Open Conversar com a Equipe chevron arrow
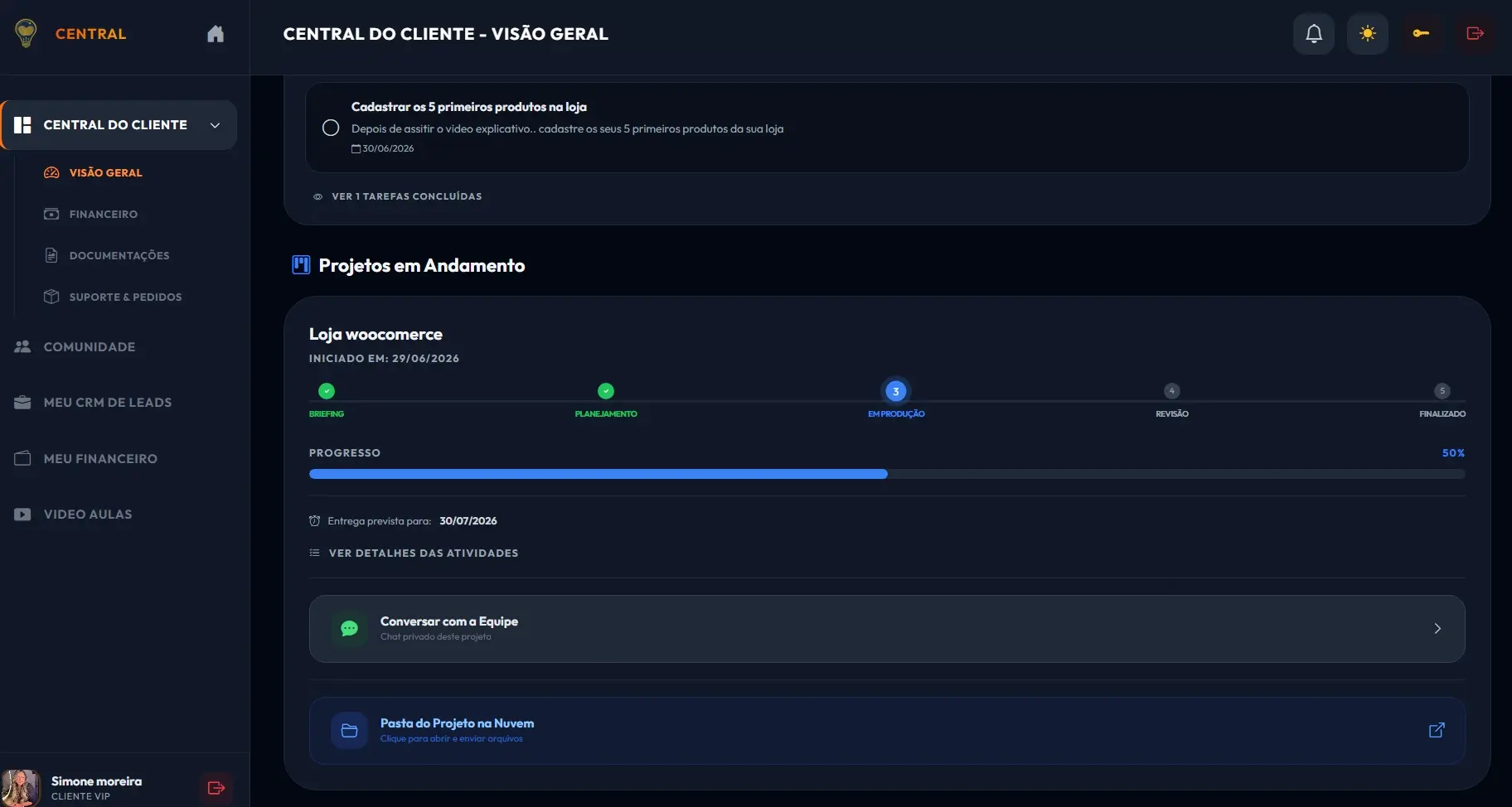 pos(1437,629)
